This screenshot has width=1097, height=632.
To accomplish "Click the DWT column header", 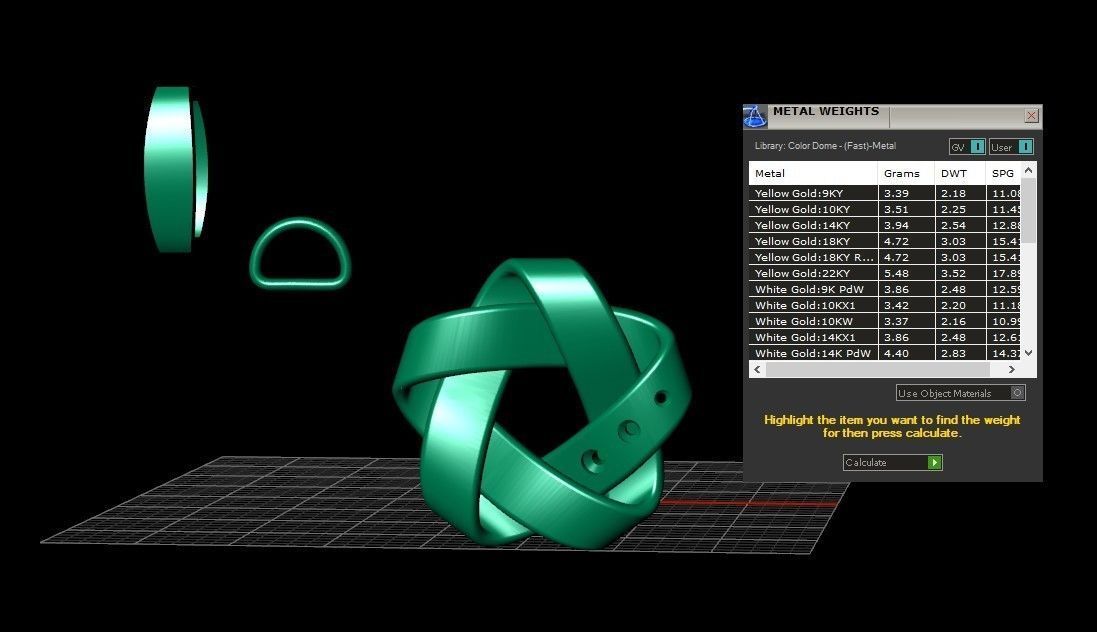I will (x=960, y=173).
